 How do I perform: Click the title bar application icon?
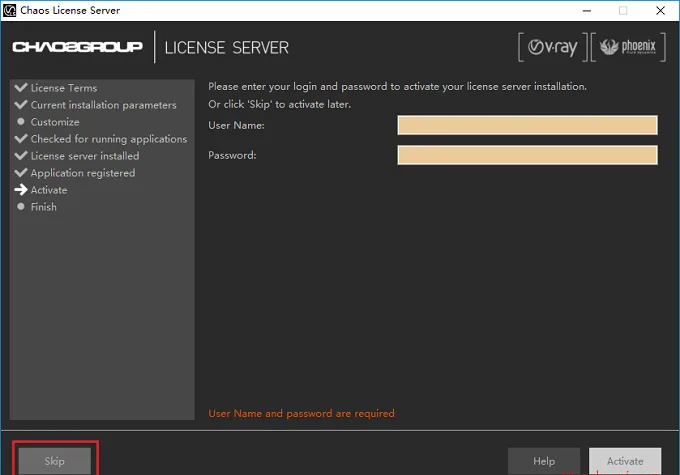coord(10,10)
